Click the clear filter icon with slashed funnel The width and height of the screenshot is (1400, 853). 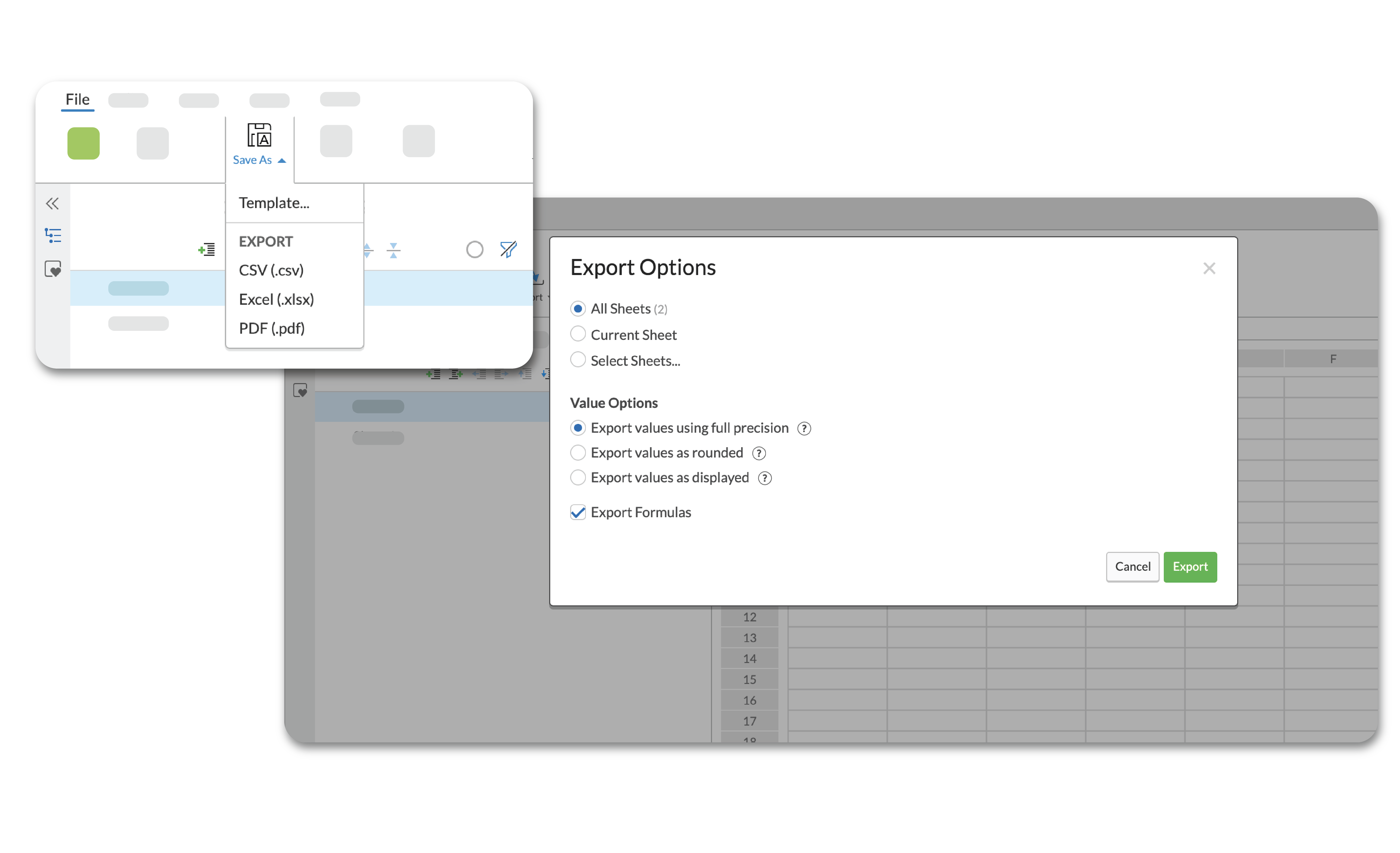point(508,249)
